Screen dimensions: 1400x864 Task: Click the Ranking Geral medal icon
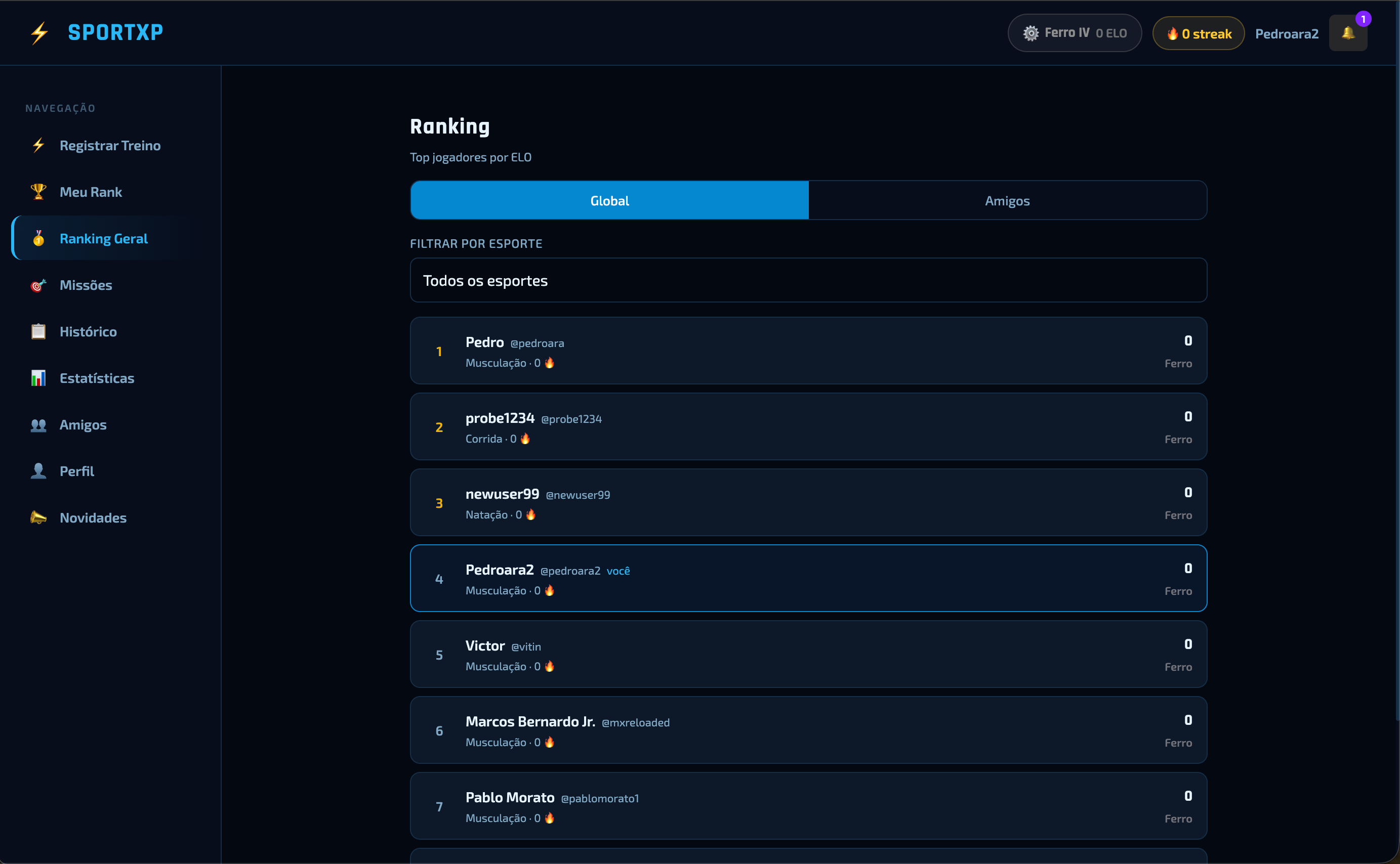38,238
